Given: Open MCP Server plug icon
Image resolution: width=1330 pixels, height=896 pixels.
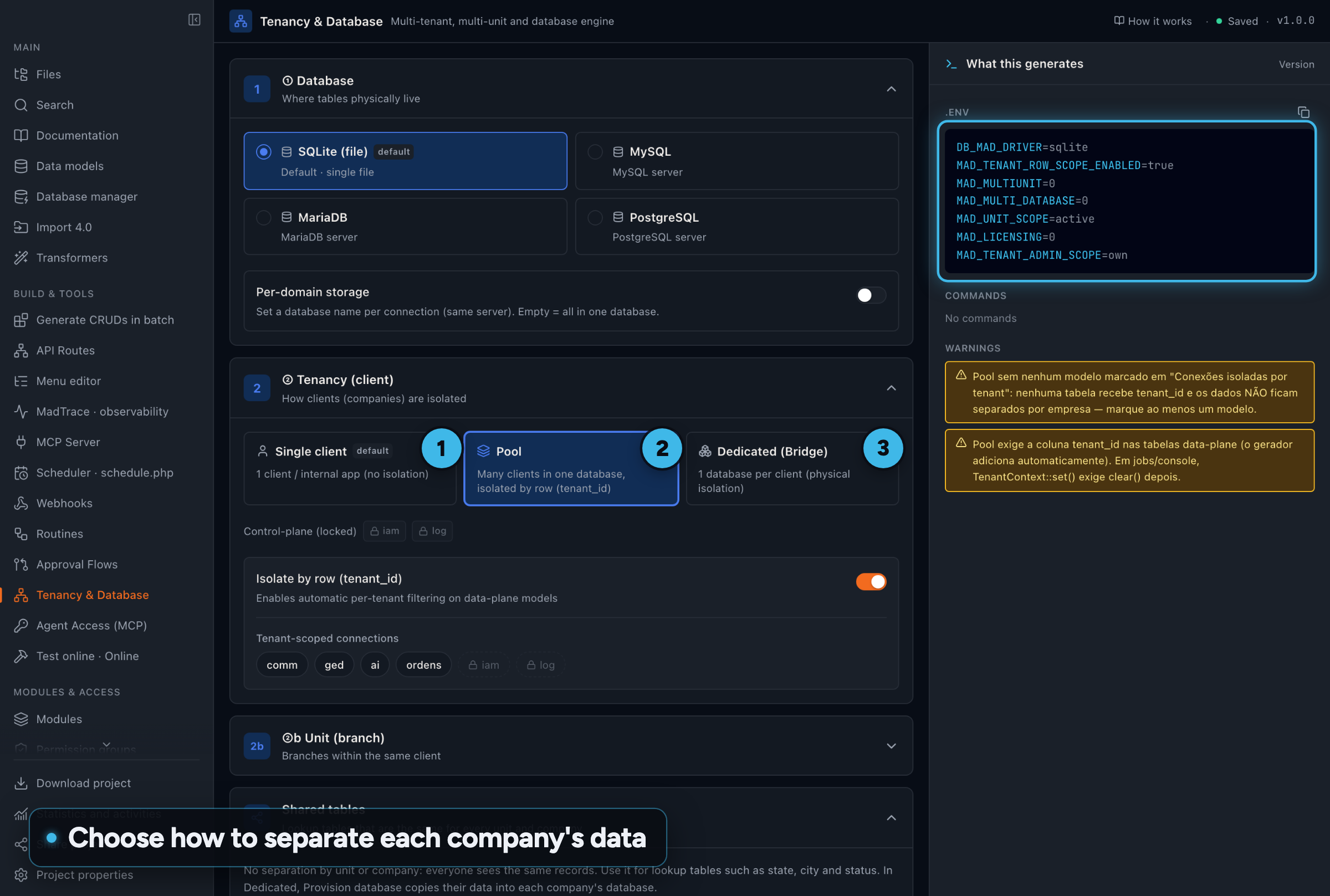Looking at the screenshot, I should tap(21, 442).
